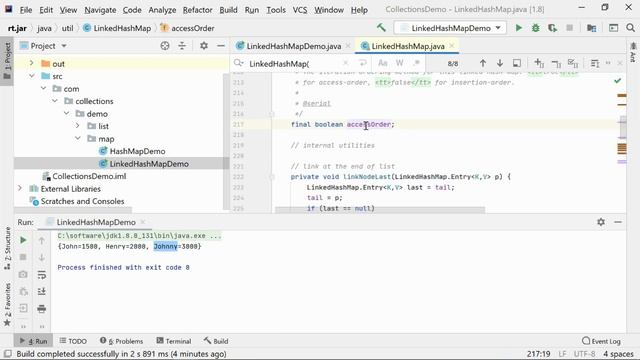
Task: Click the add selection for next occurrence icon
Action: pos(539,63)
